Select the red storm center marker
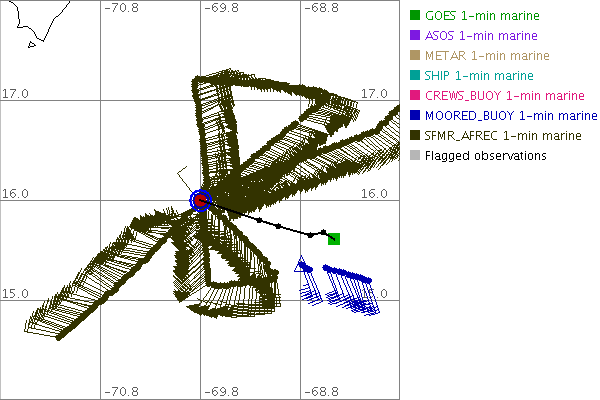 201,201
